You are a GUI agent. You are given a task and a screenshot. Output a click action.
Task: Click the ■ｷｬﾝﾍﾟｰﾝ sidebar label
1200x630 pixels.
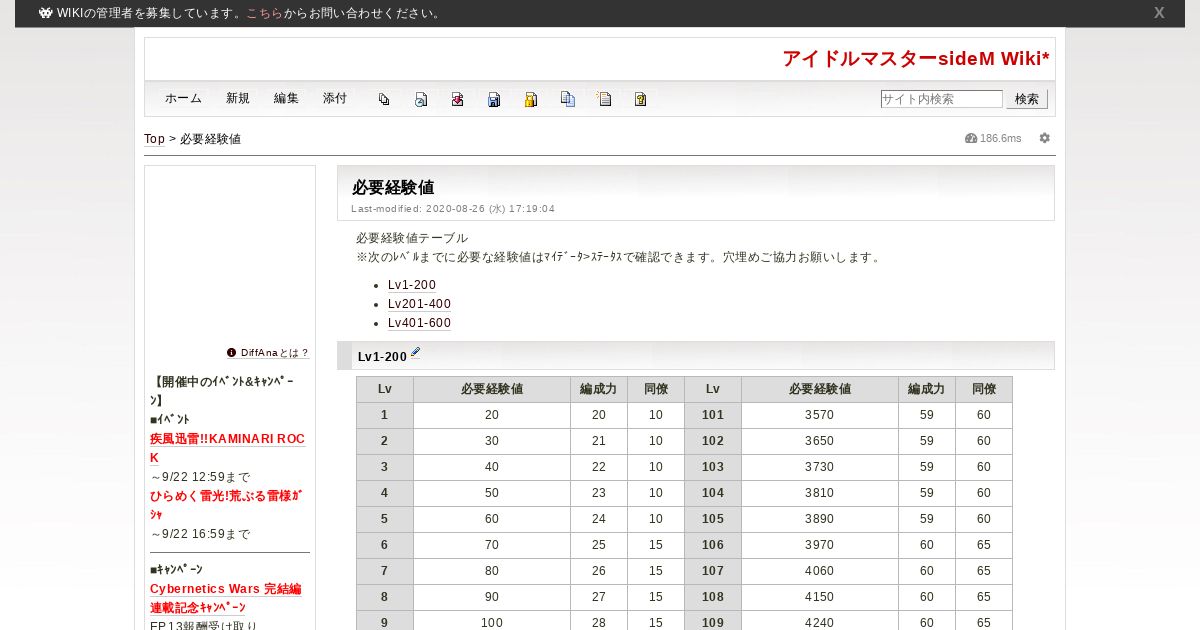click(x=176, y=569)
